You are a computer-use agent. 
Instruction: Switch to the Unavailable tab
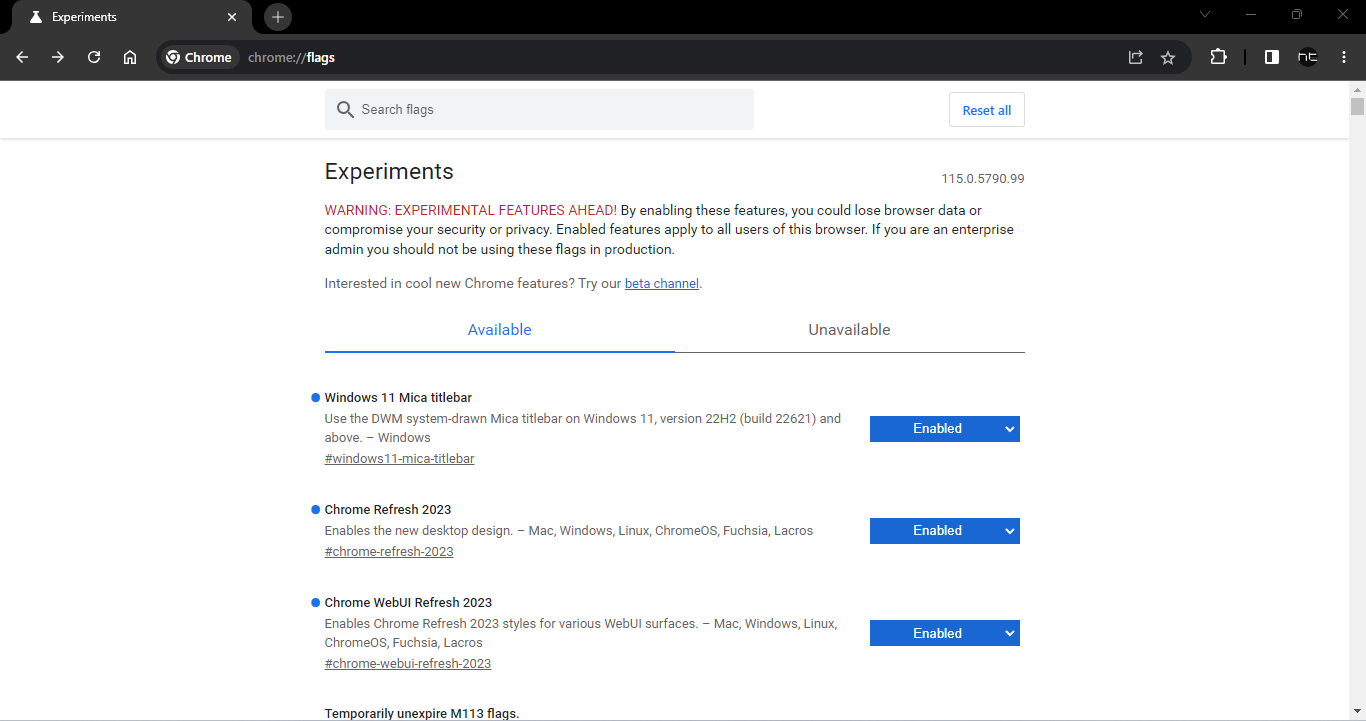[850, 330]
